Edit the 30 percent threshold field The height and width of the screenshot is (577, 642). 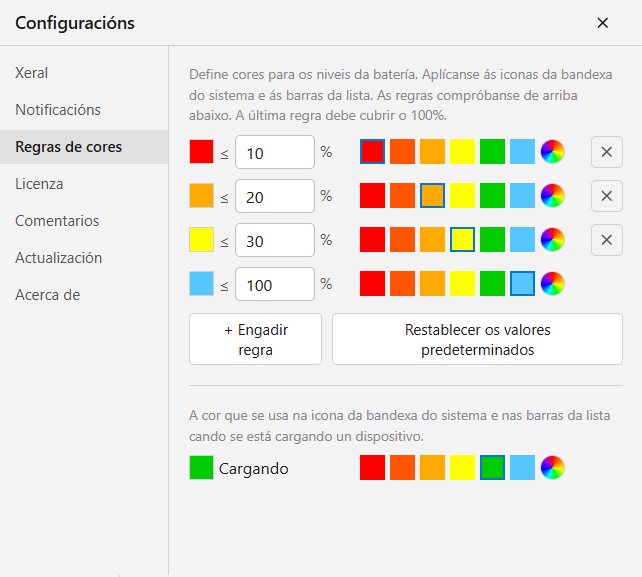point(275,240)
